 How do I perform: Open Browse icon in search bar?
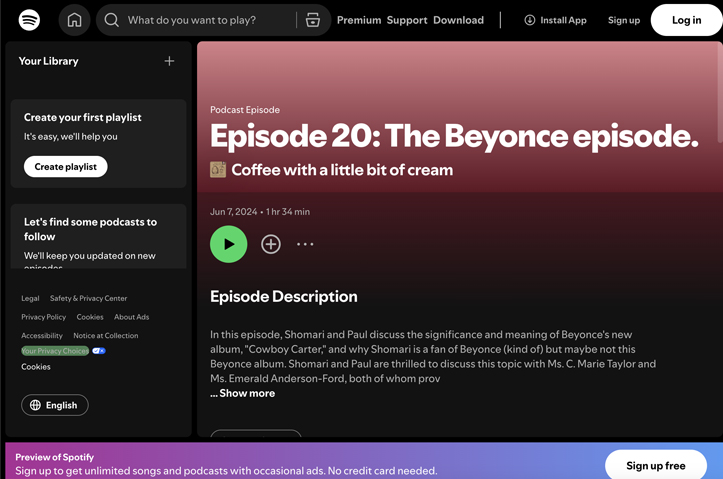313,20
